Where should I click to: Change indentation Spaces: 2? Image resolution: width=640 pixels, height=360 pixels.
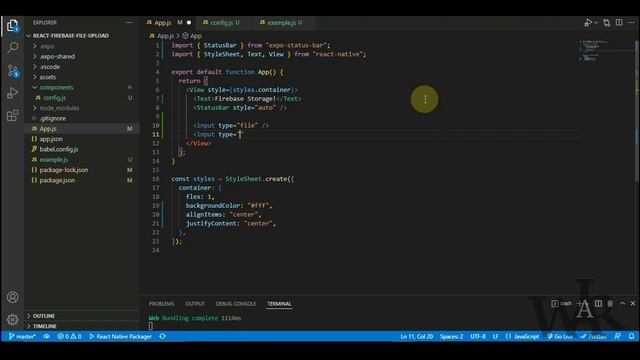(451, 336)
